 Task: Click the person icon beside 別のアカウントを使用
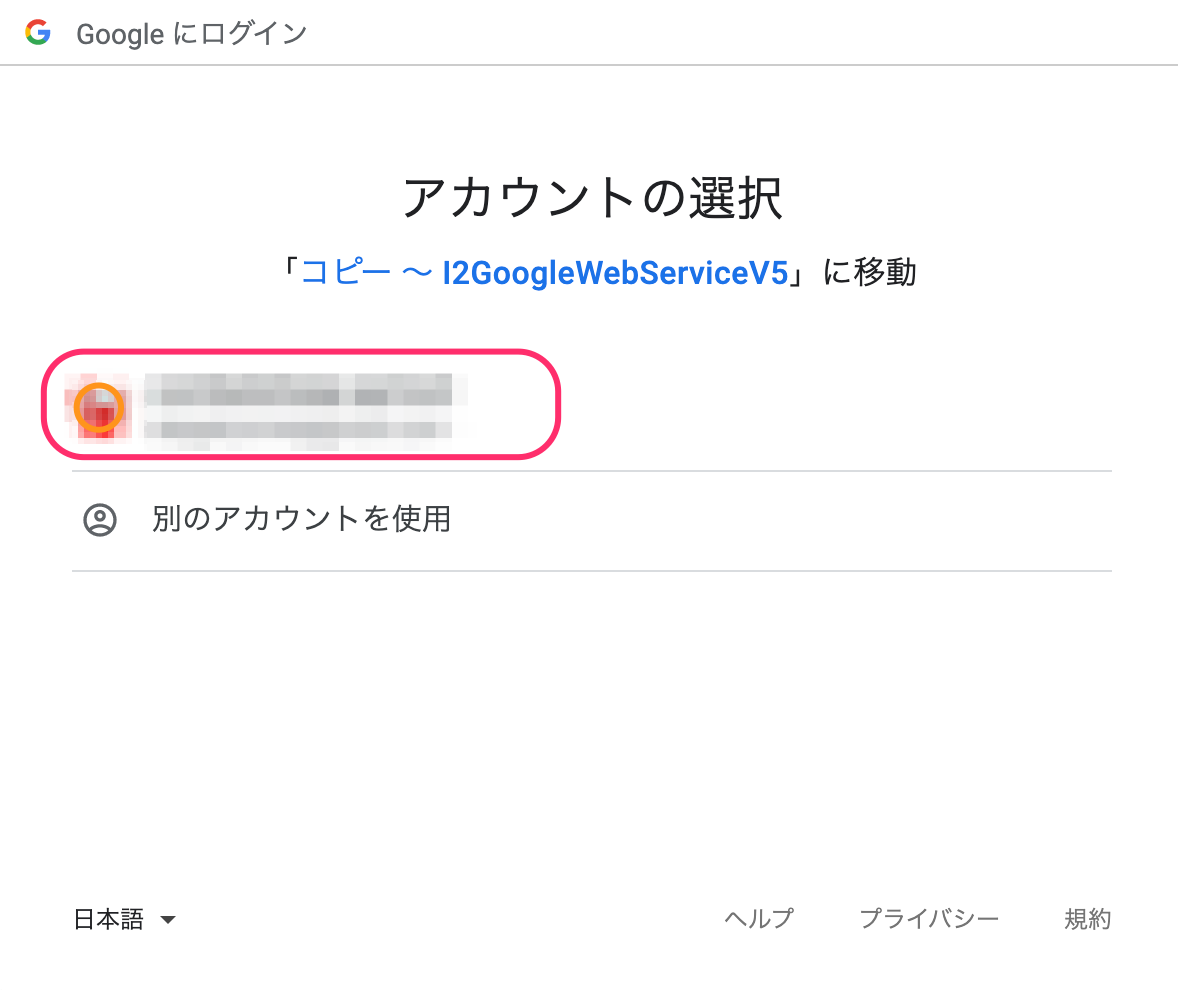(100, 520)
